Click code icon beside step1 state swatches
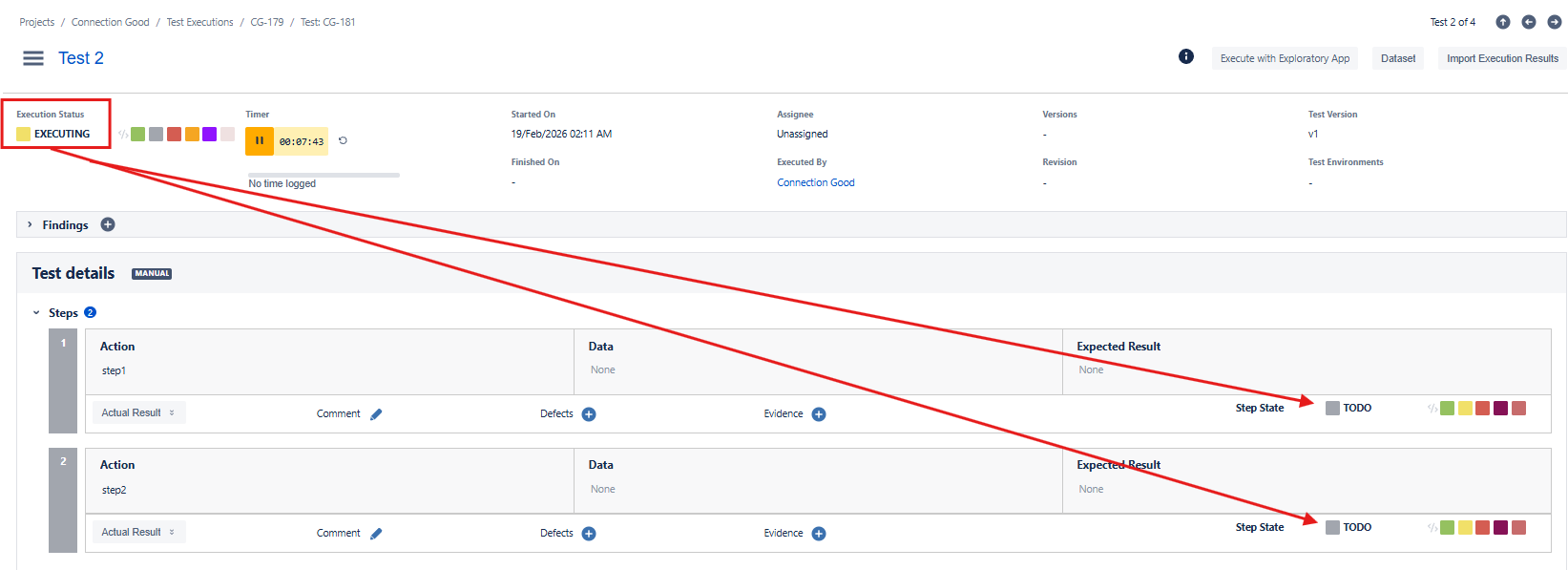 (1432, 409)
